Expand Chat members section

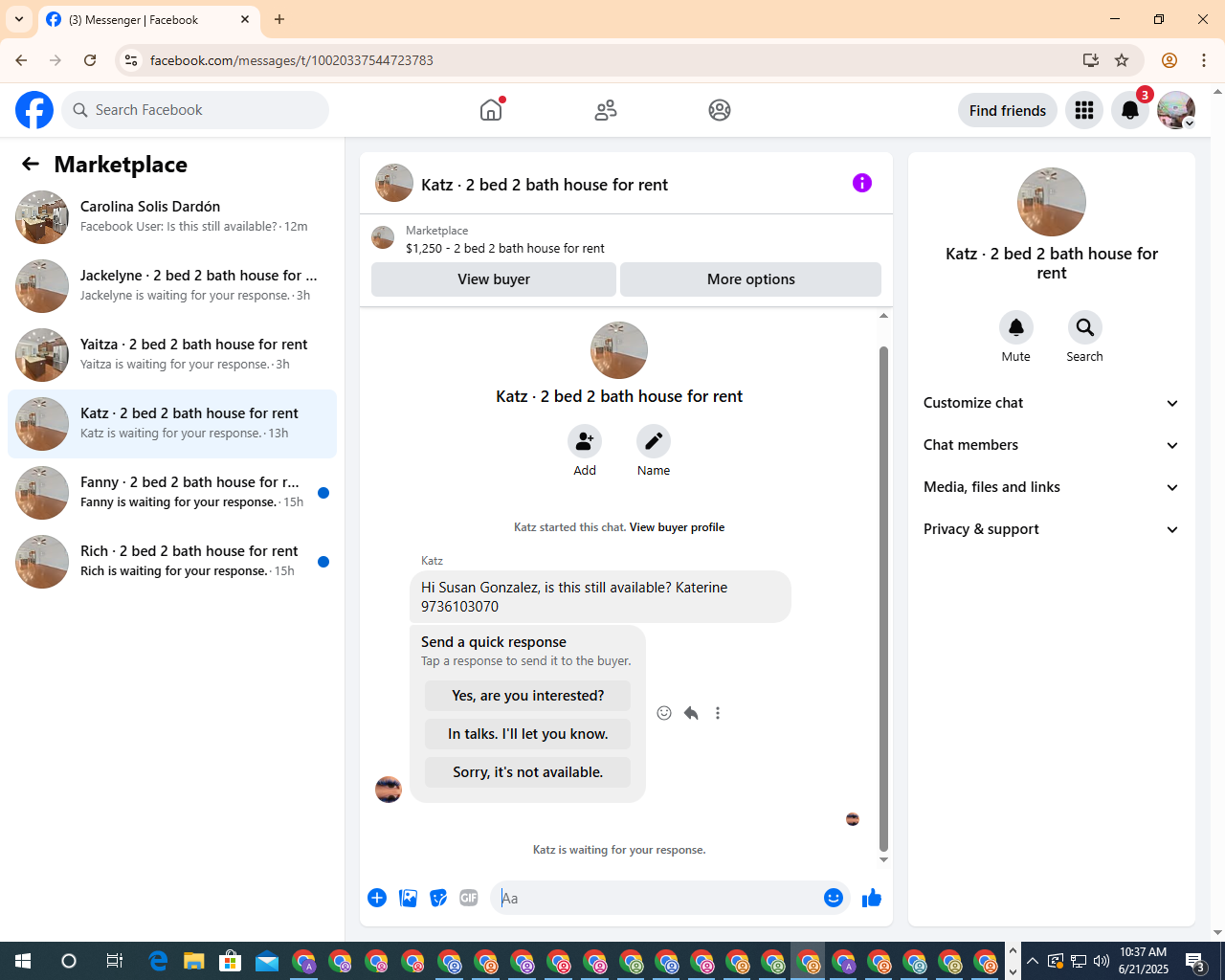point(1052,445)
